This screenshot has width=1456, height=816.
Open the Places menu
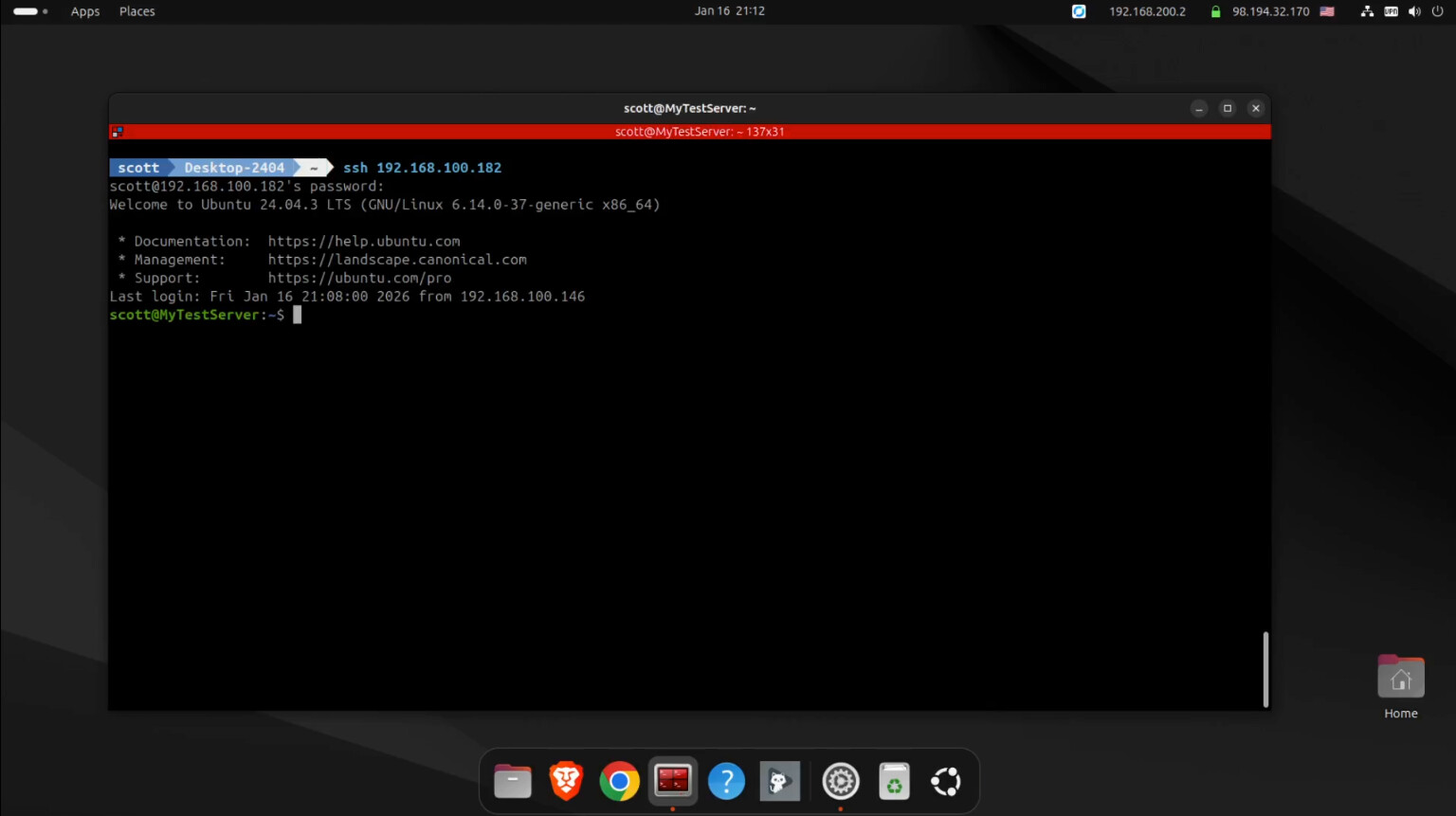137,11
